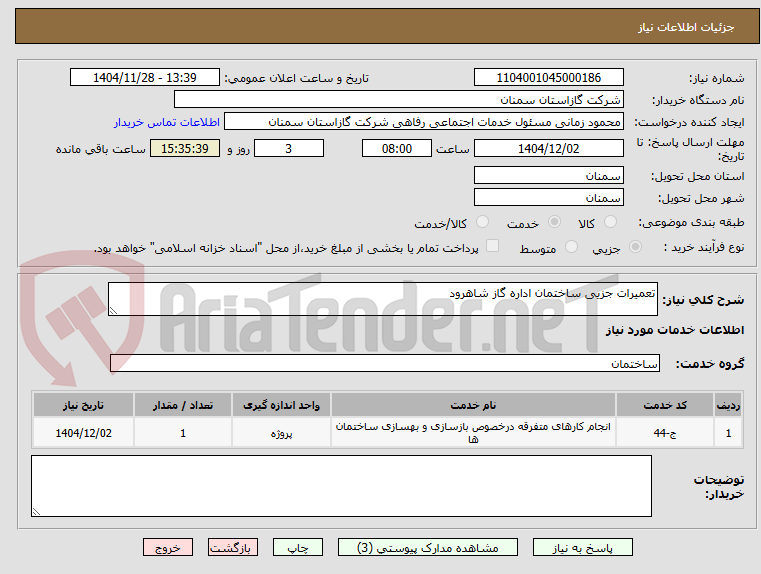This screenshot has width=761, height=574.
Task: Click the deadline hour 08:00 field
Action: click(397, 148)
